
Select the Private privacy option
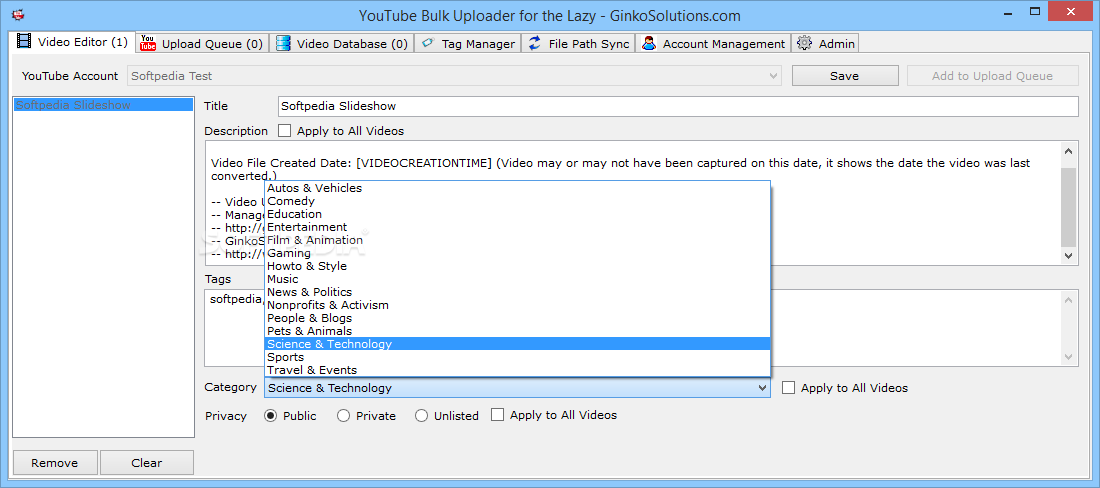click(x=344, y=416)
